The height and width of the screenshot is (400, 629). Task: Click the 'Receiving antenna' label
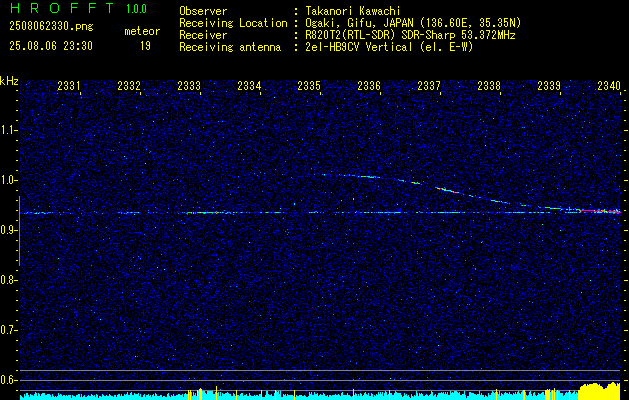230,47
